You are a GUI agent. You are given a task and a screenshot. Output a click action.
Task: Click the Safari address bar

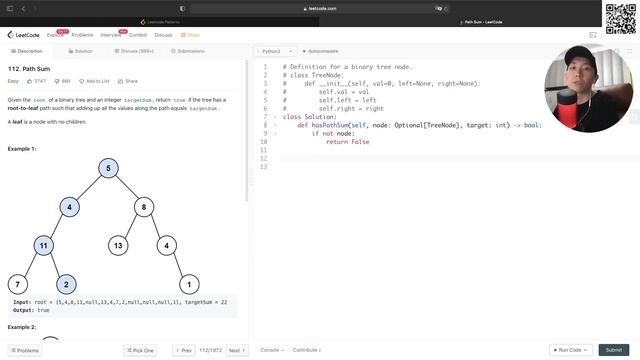tap(320, 9)
